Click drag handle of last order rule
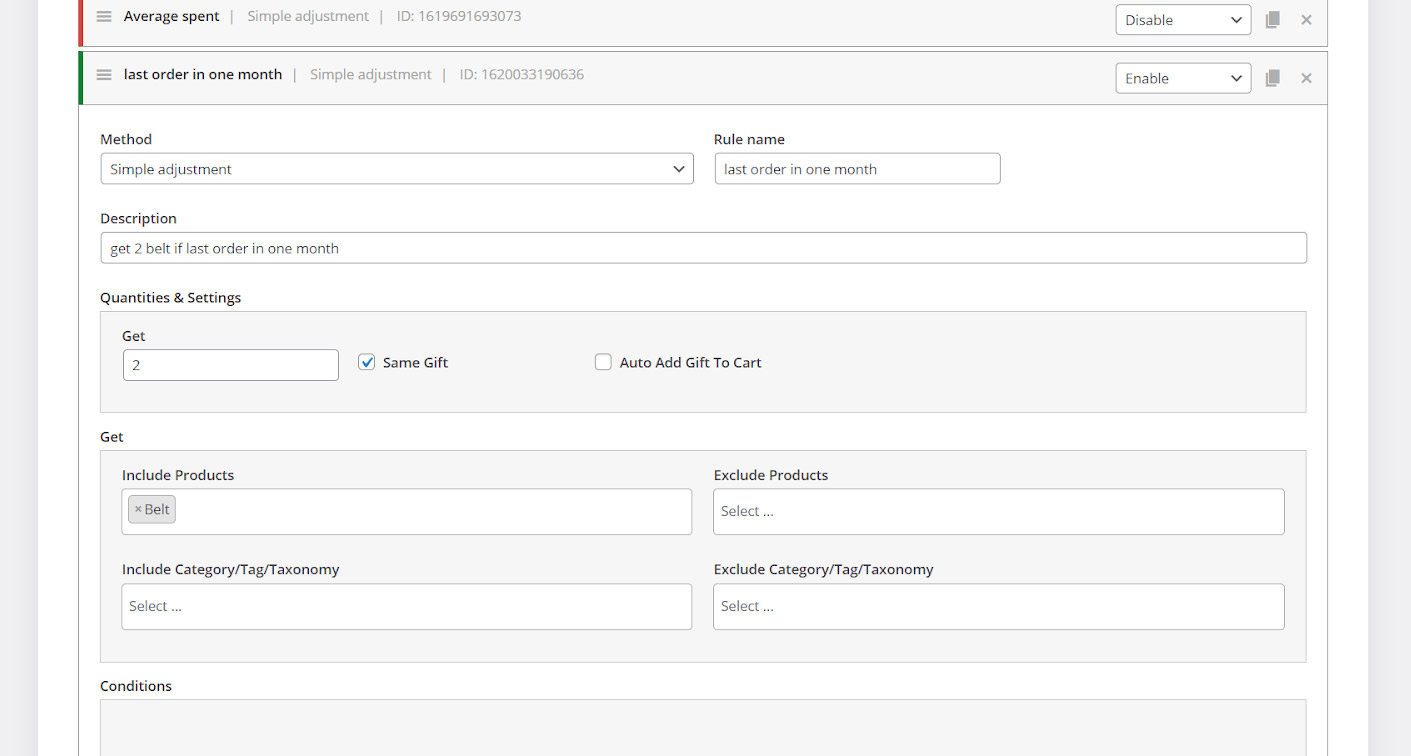 (104, 75)
